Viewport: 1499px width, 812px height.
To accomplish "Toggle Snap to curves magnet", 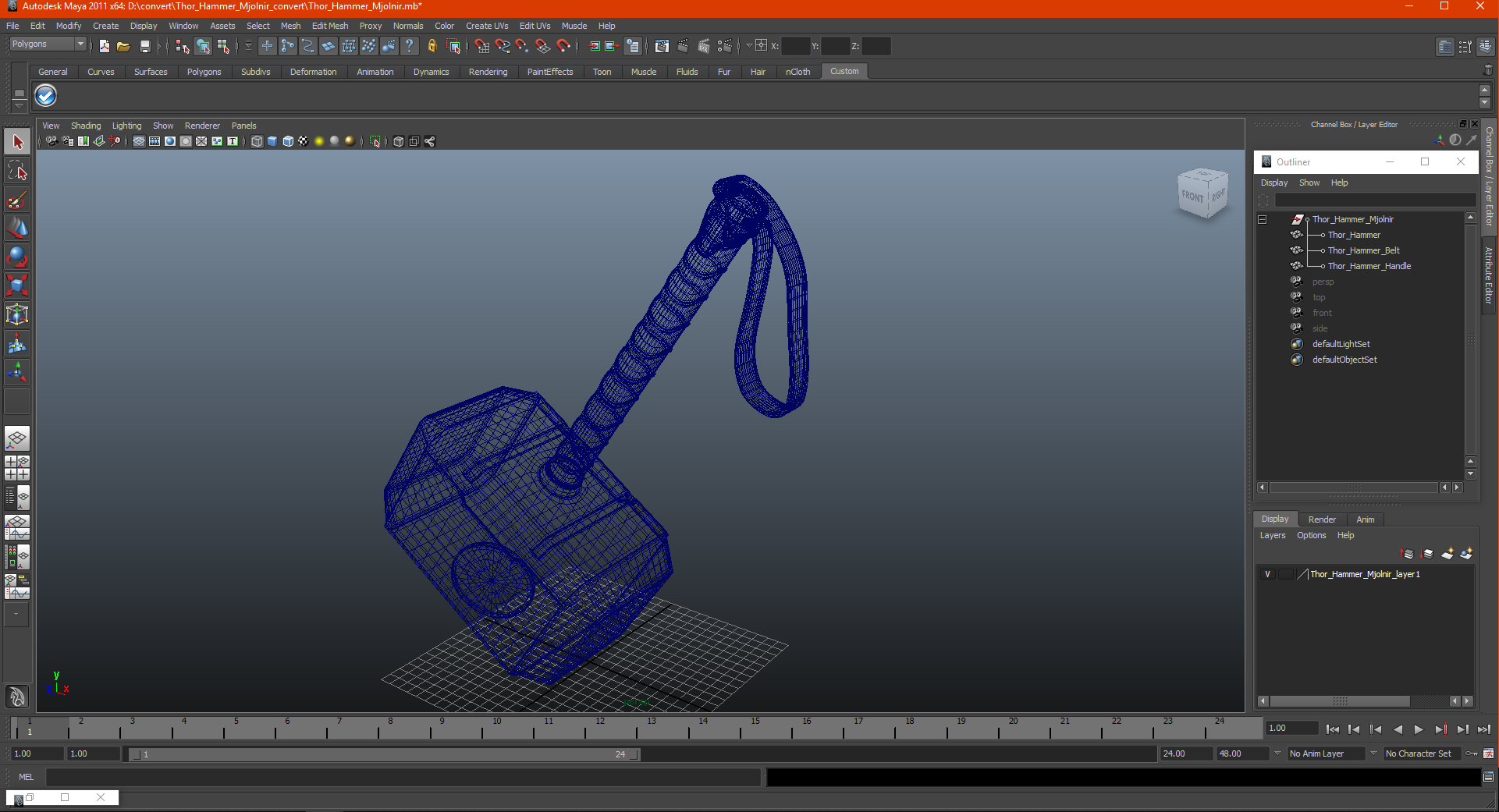I will [x=502, y=46].
